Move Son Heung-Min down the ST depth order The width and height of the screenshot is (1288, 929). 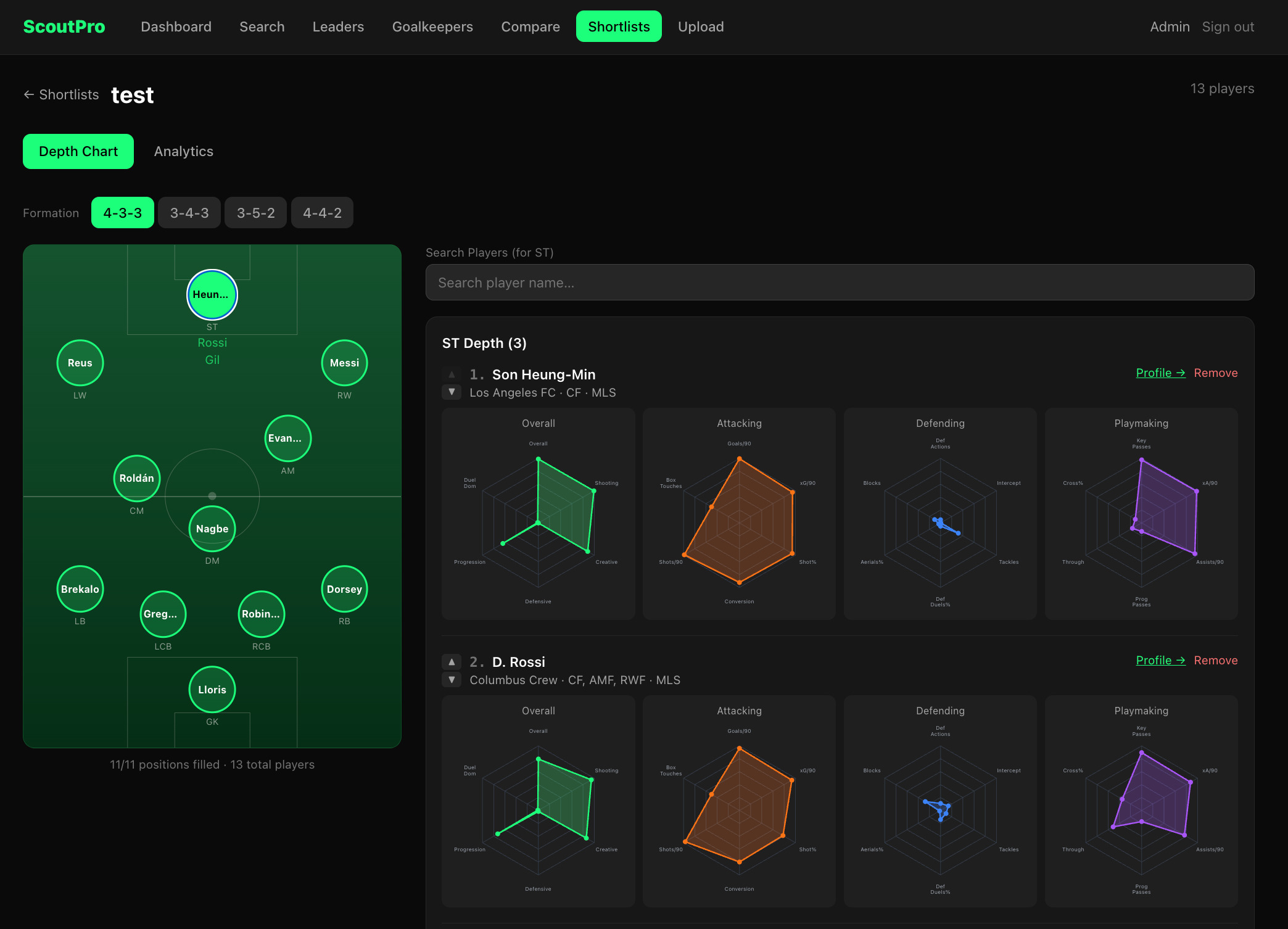click(x=452, y=392)
